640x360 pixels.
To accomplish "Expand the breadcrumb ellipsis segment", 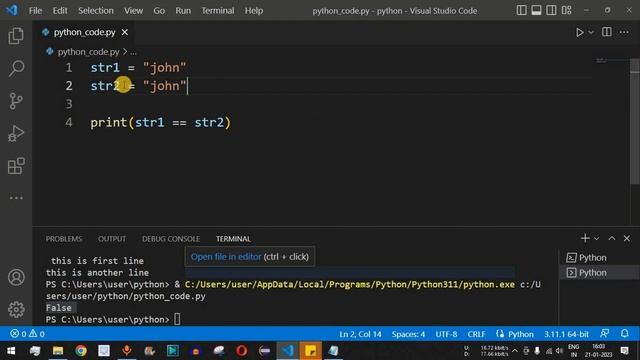I will [x=133, y=52].
